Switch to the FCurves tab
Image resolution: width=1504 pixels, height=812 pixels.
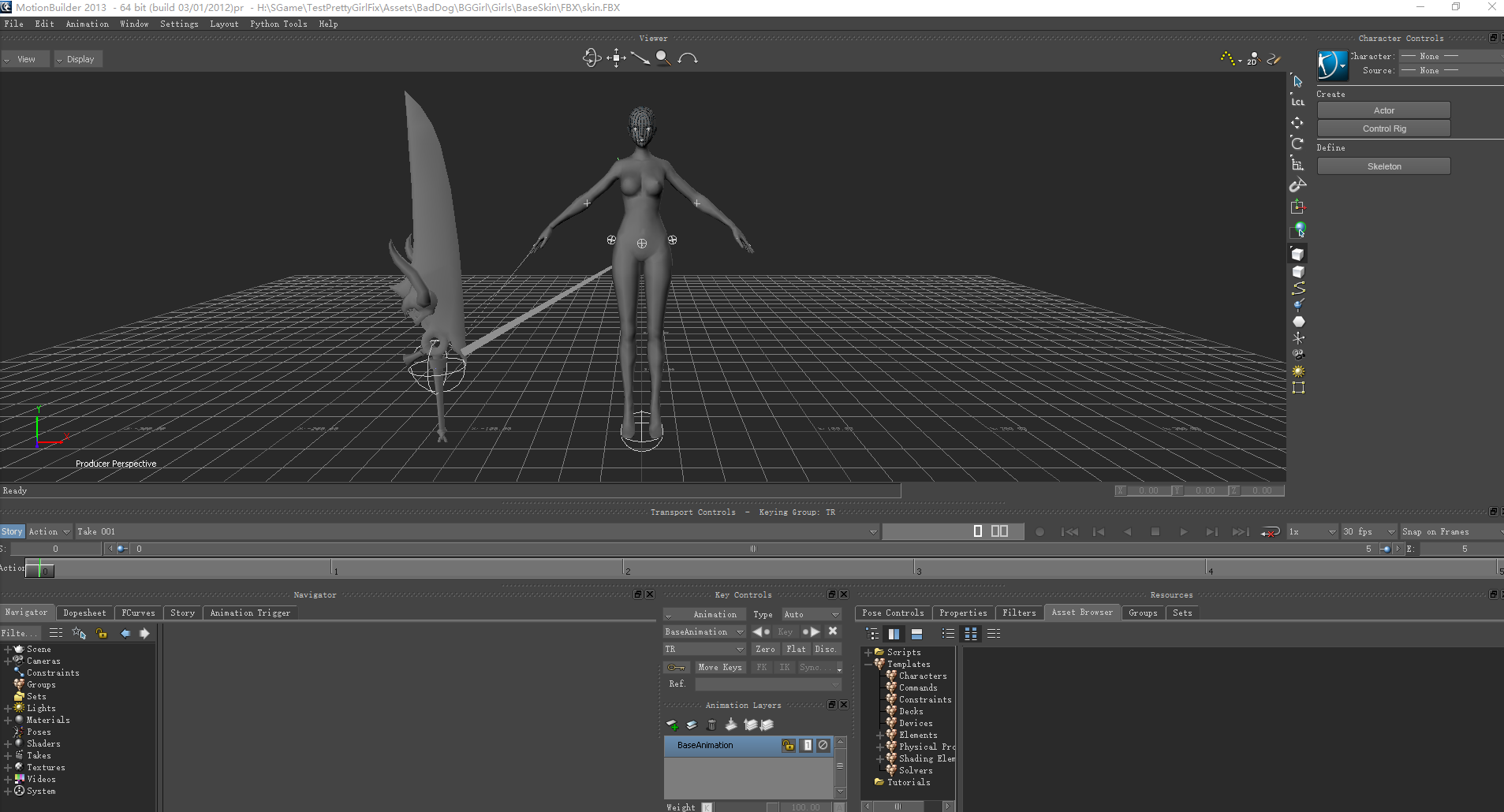pyautogui.click(x=138, y=613)
